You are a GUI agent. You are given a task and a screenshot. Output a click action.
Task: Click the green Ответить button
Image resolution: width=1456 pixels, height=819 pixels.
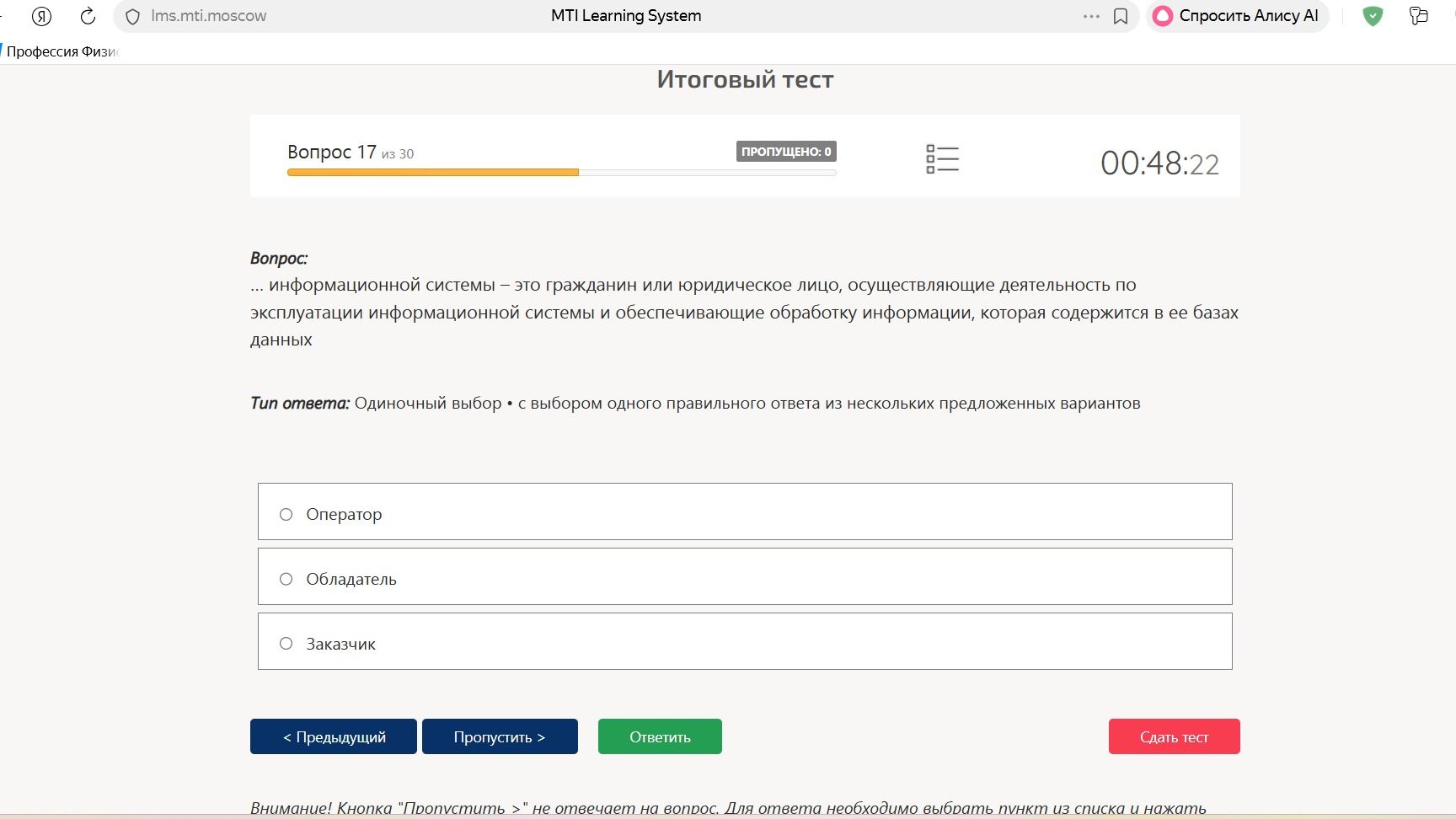(660, 736)
